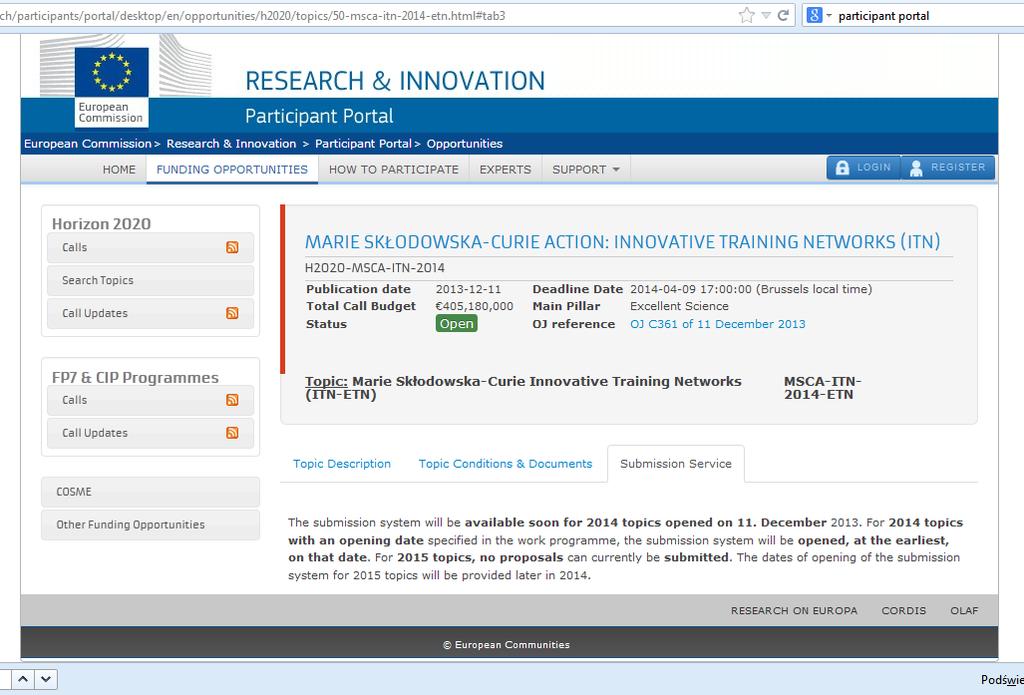Click the FP7 & CIP Programmes sidebar heading
This screenshot has width=1024, height=695.
(x=135, y=378)
